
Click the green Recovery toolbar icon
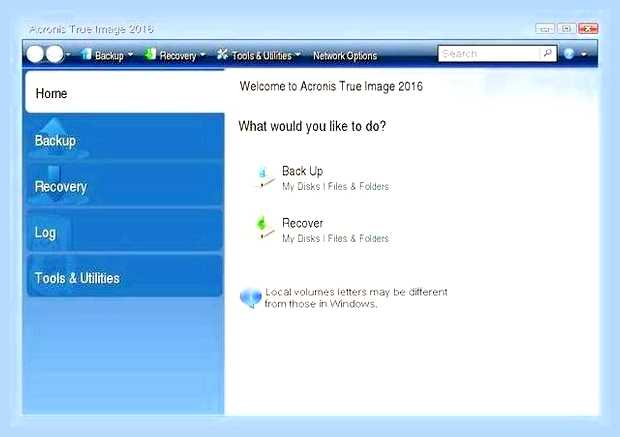pos(150,54)
